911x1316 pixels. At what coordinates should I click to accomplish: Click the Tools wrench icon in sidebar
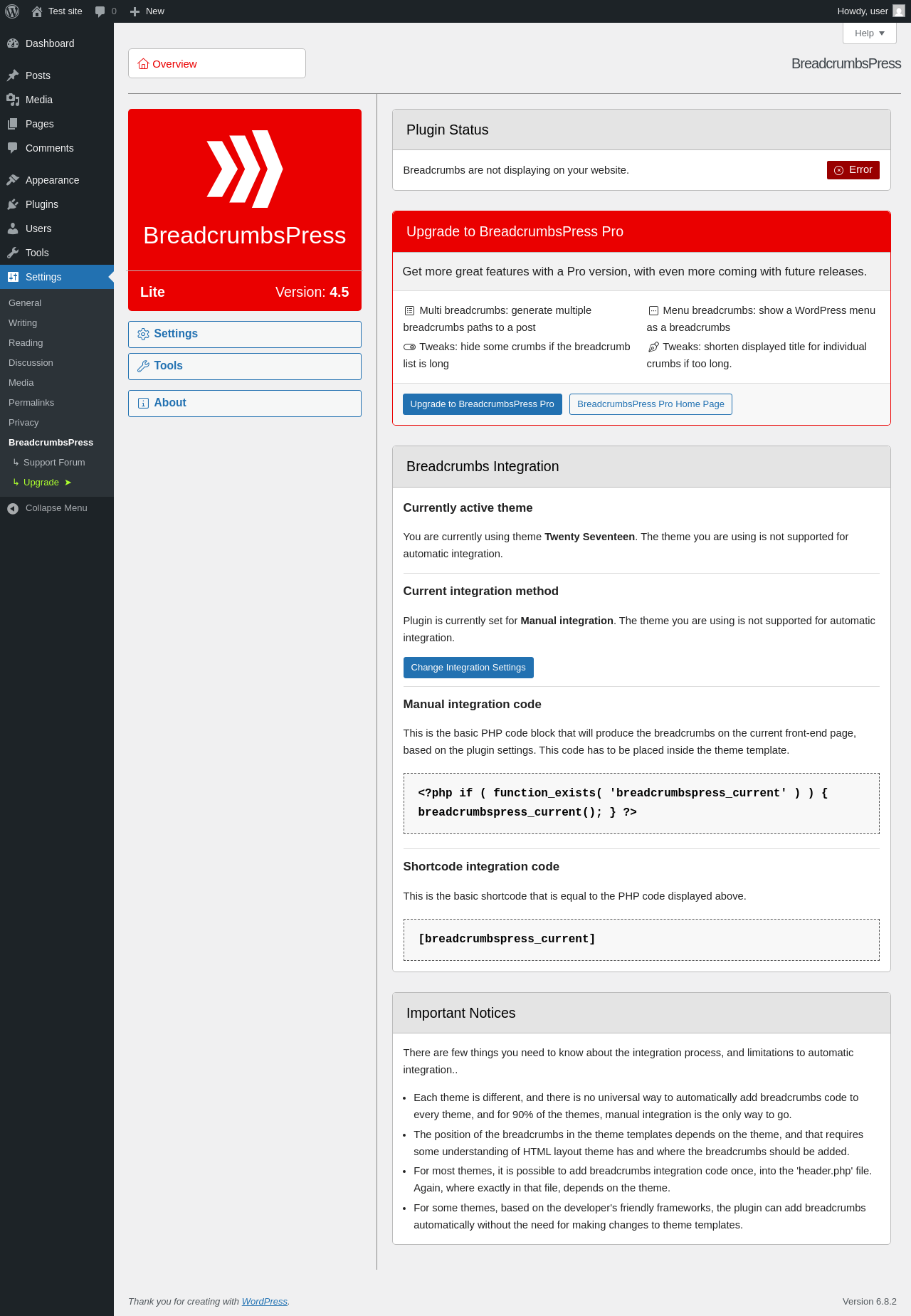coord(13,253)
